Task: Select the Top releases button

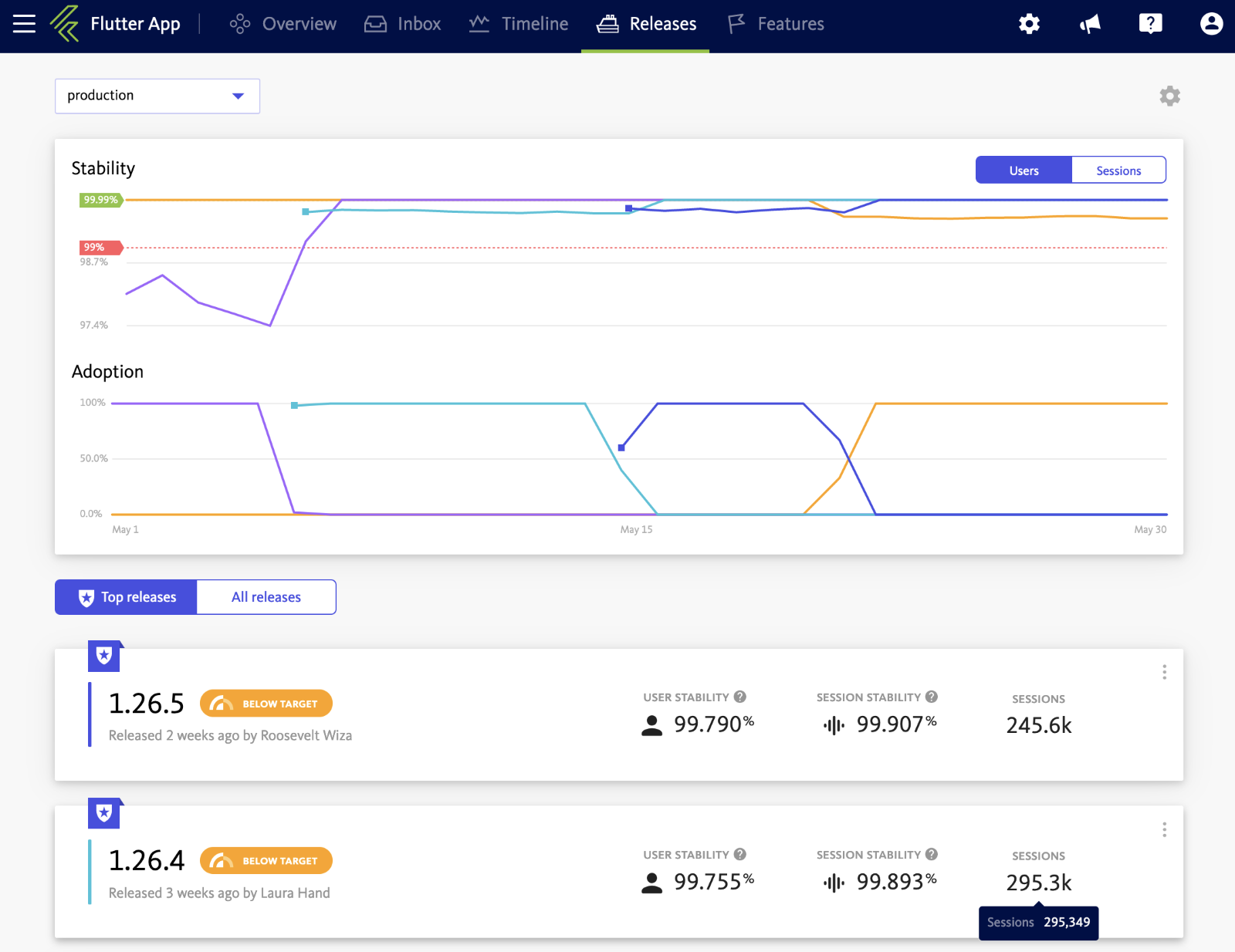Action: point(127,597)
